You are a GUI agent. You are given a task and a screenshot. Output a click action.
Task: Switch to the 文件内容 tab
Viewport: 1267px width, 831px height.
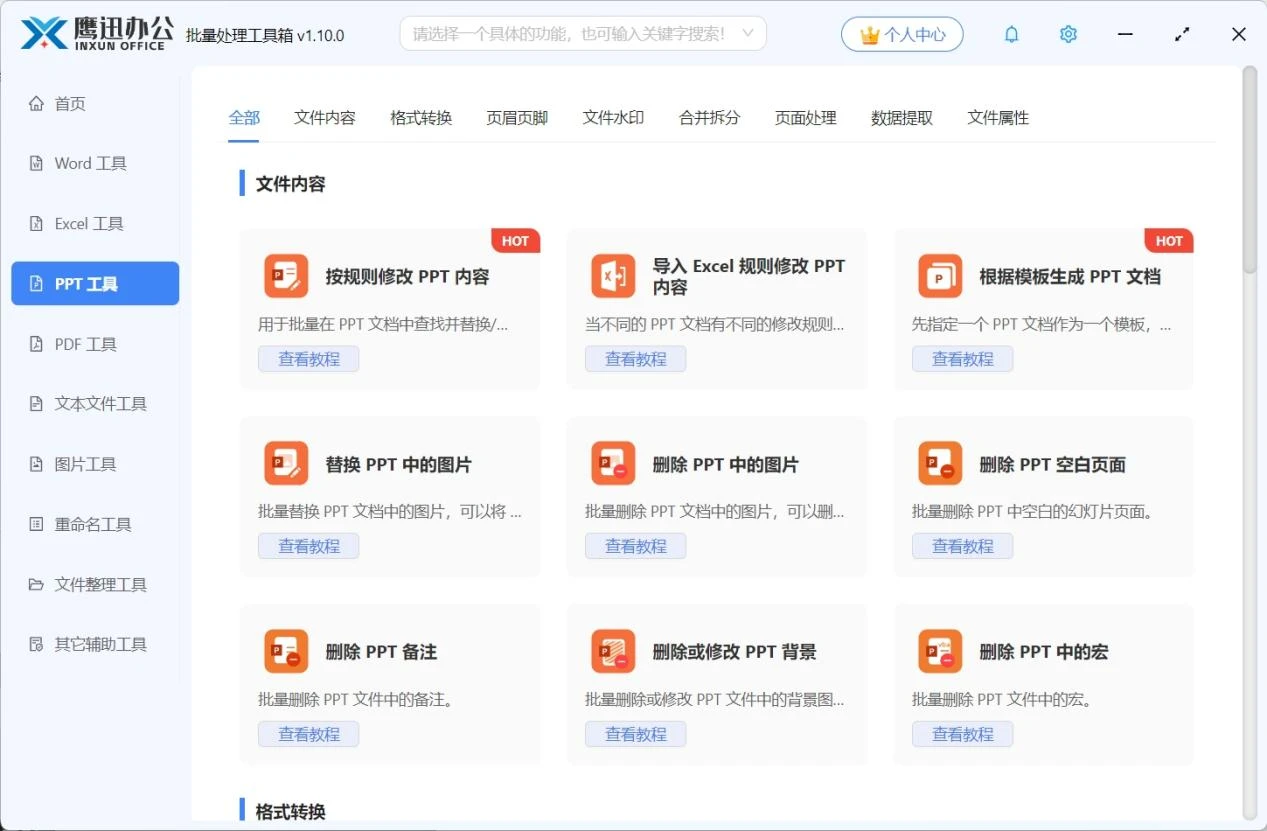[325, 117]
